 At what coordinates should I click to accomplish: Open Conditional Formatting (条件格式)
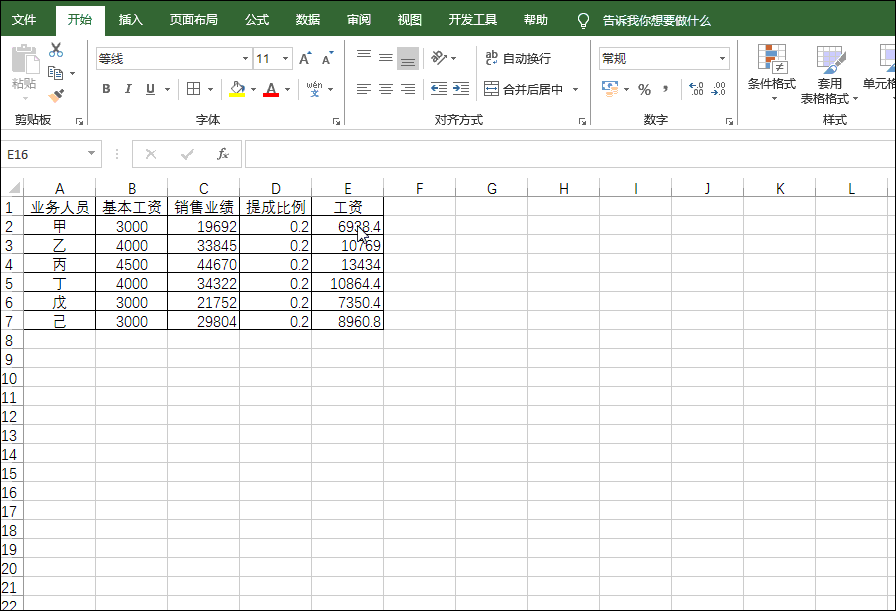772,73
